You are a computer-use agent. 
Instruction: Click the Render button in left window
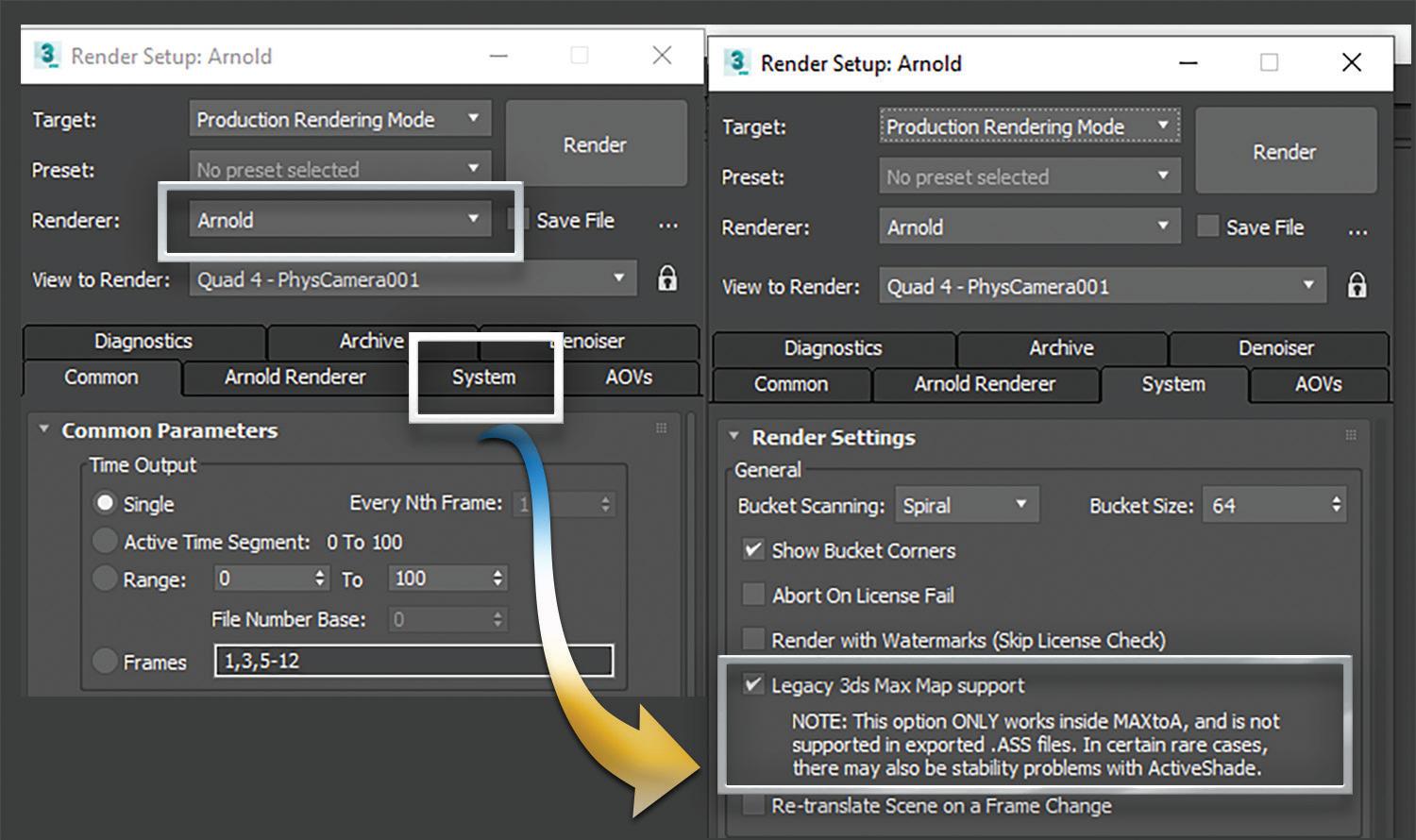tap(596, 144)
